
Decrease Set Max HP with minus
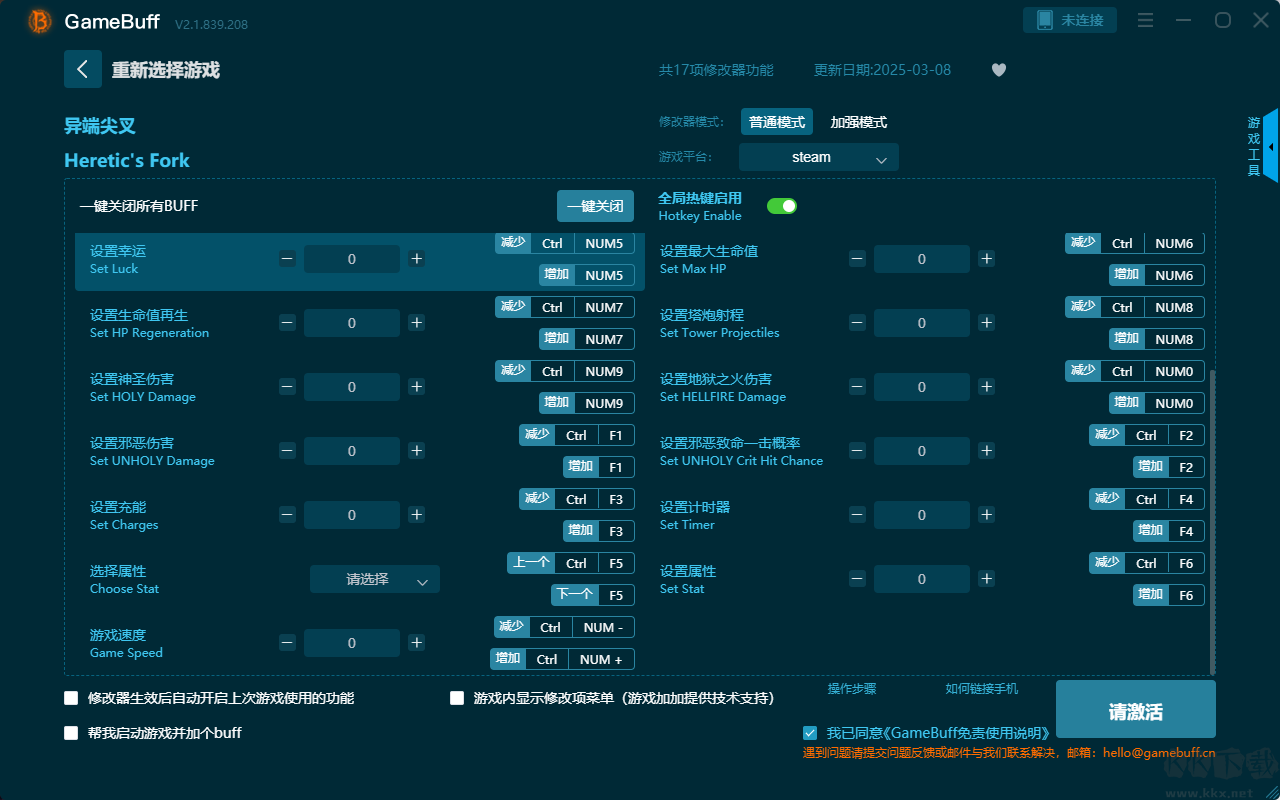pos(857,259)
